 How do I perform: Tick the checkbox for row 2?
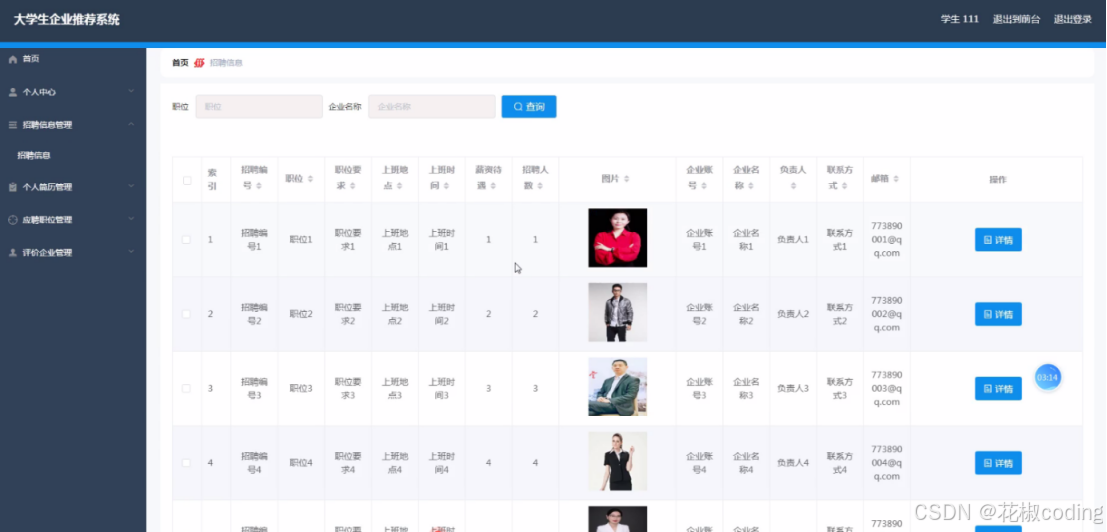click(x=186, y=314)
